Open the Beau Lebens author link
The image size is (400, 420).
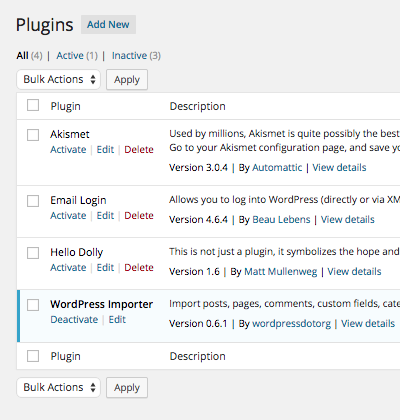[x=281, y=220]
